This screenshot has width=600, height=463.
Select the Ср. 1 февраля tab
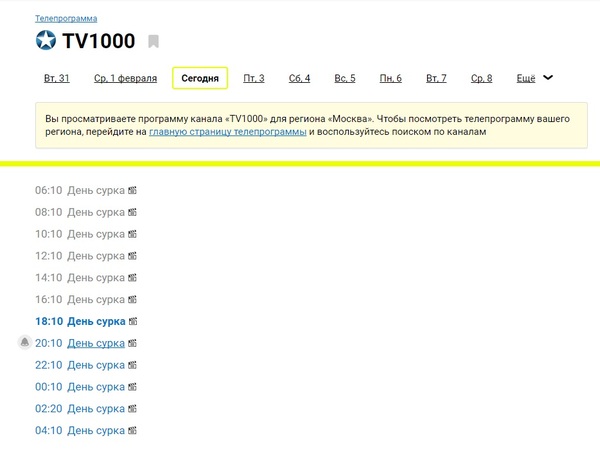125,78
